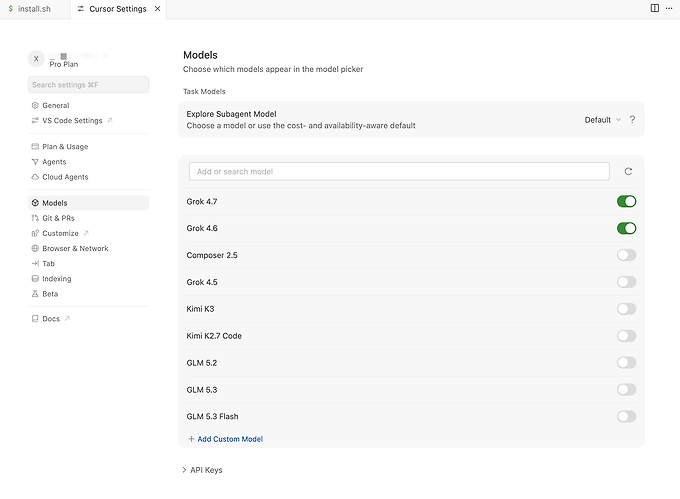680x499 pixels.
Task: Focus the Add or search model field
Action: click(399, 172)
